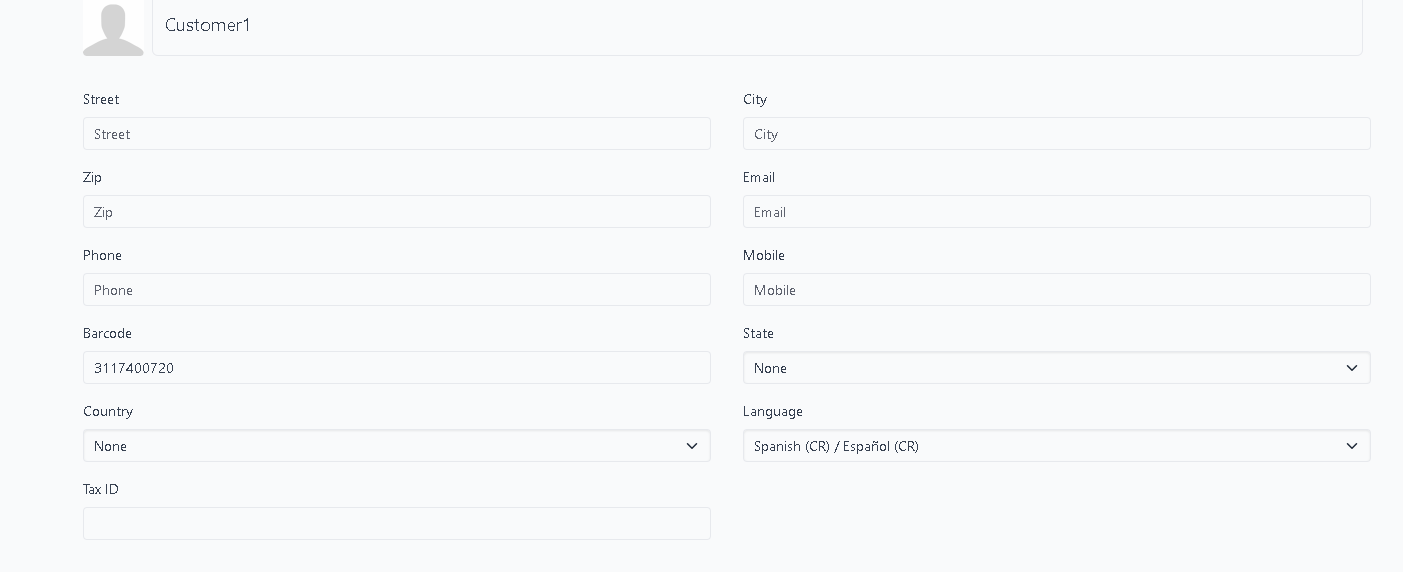Screen dimensions: 1403x572
Task: Click the Country label above the dropdown
Action: pos(108,412)
